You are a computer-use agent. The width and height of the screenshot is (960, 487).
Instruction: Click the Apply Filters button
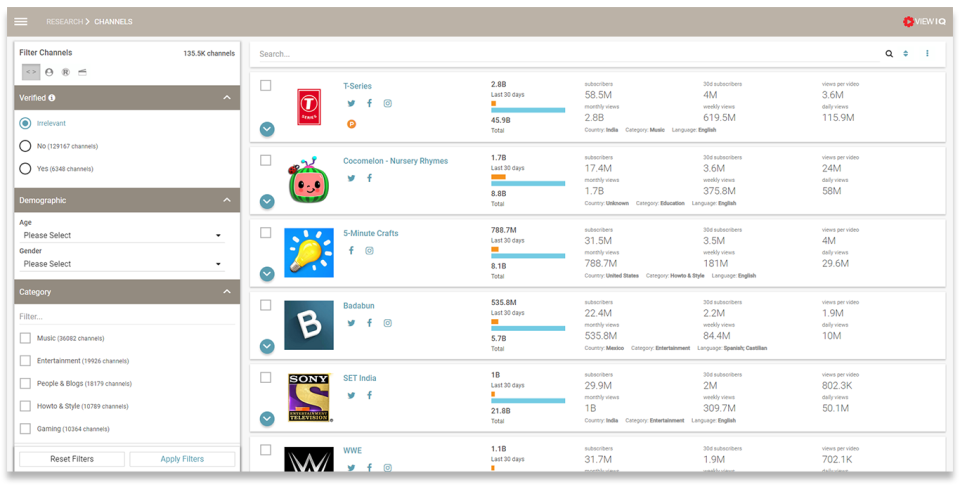coord(182,459)
